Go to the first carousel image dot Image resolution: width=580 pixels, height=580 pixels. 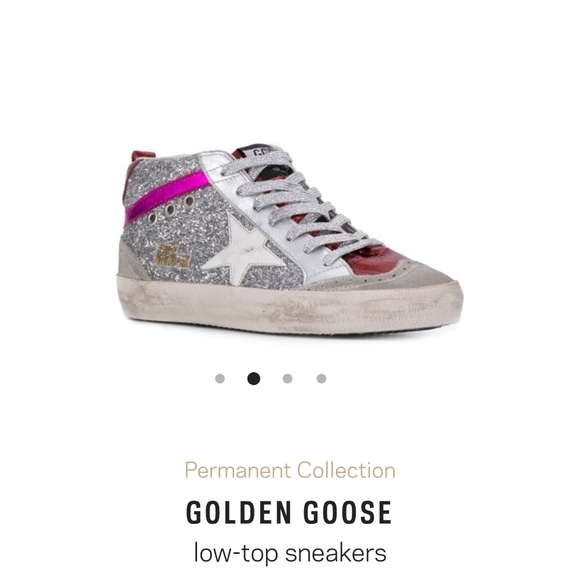pyautogui.click(x=220, y=379)
